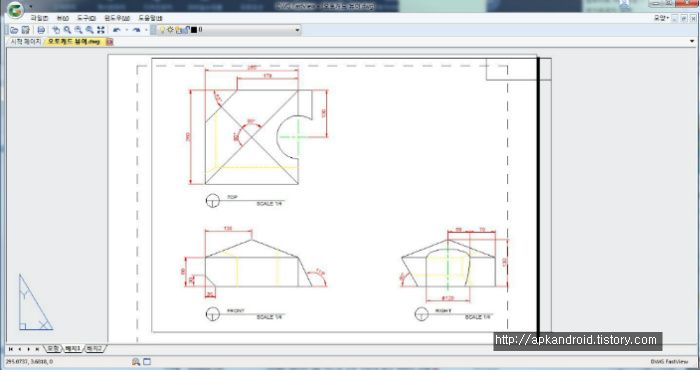Click the third magnifier zoom icon

89,30
